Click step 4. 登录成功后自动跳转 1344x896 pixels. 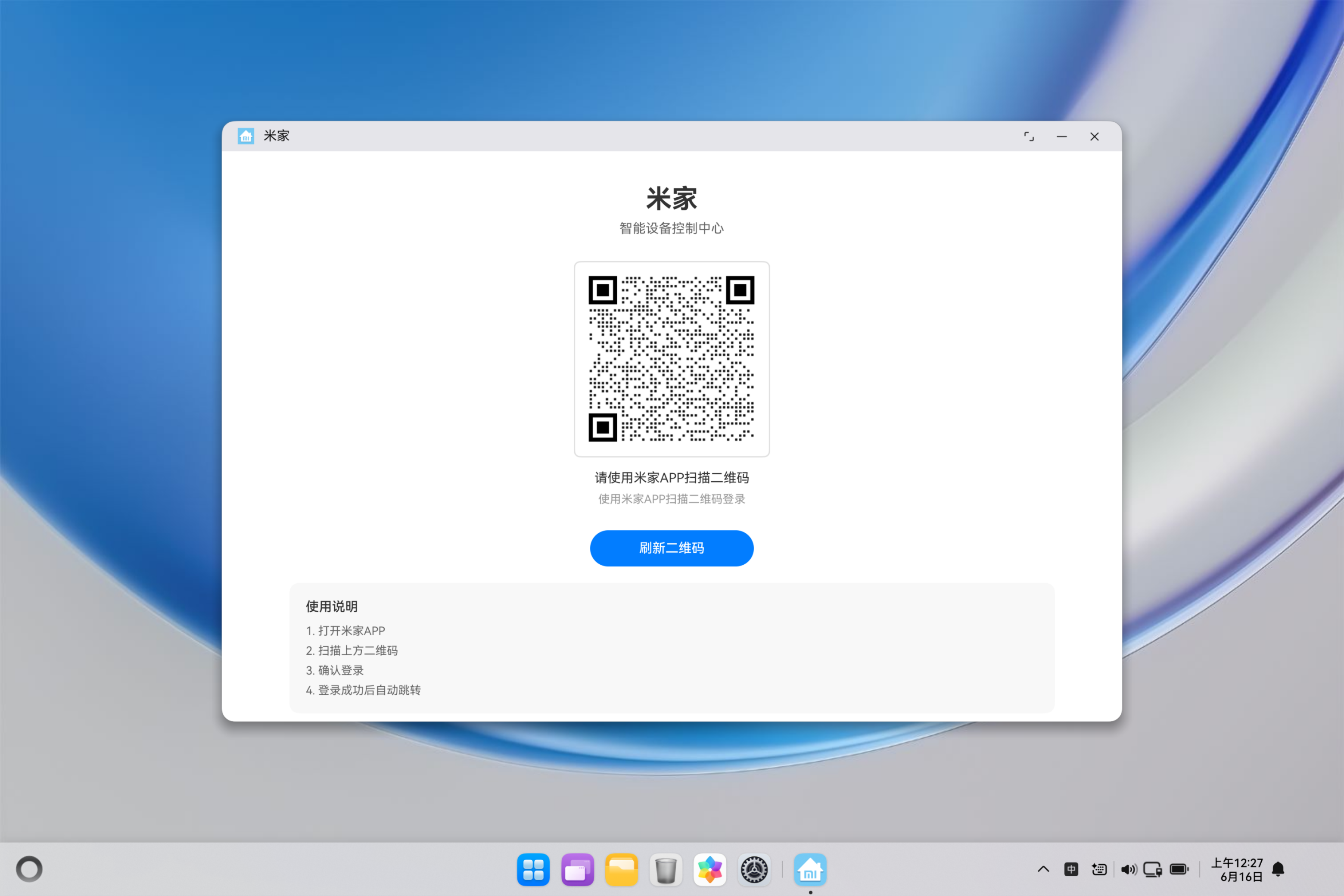(x=363, y=690)
